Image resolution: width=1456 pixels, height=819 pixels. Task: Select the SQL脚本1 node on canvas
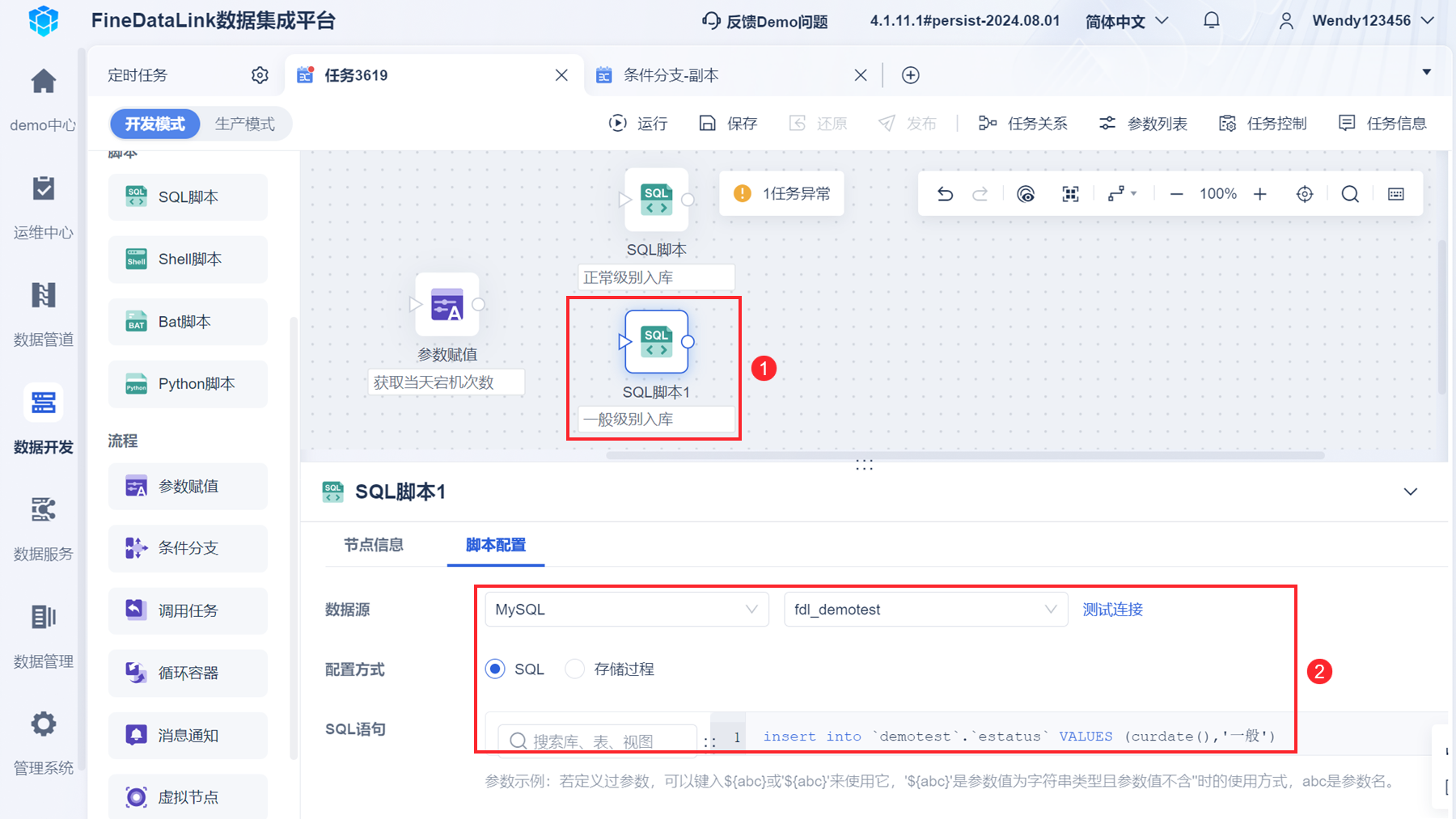[x=656, y=342]
